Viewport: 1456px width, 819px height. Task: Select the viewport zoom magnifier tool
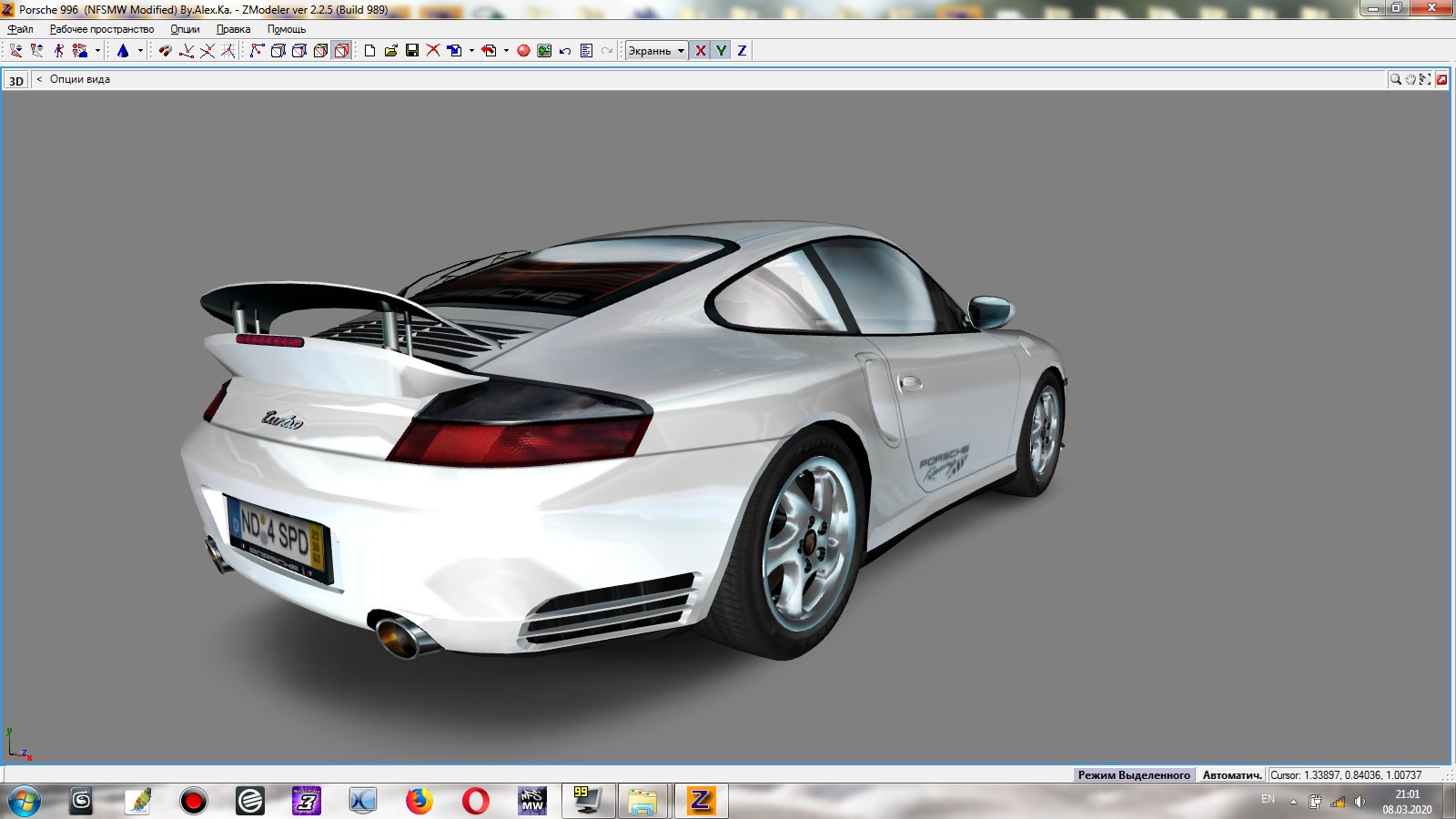tap(1394, 80)
